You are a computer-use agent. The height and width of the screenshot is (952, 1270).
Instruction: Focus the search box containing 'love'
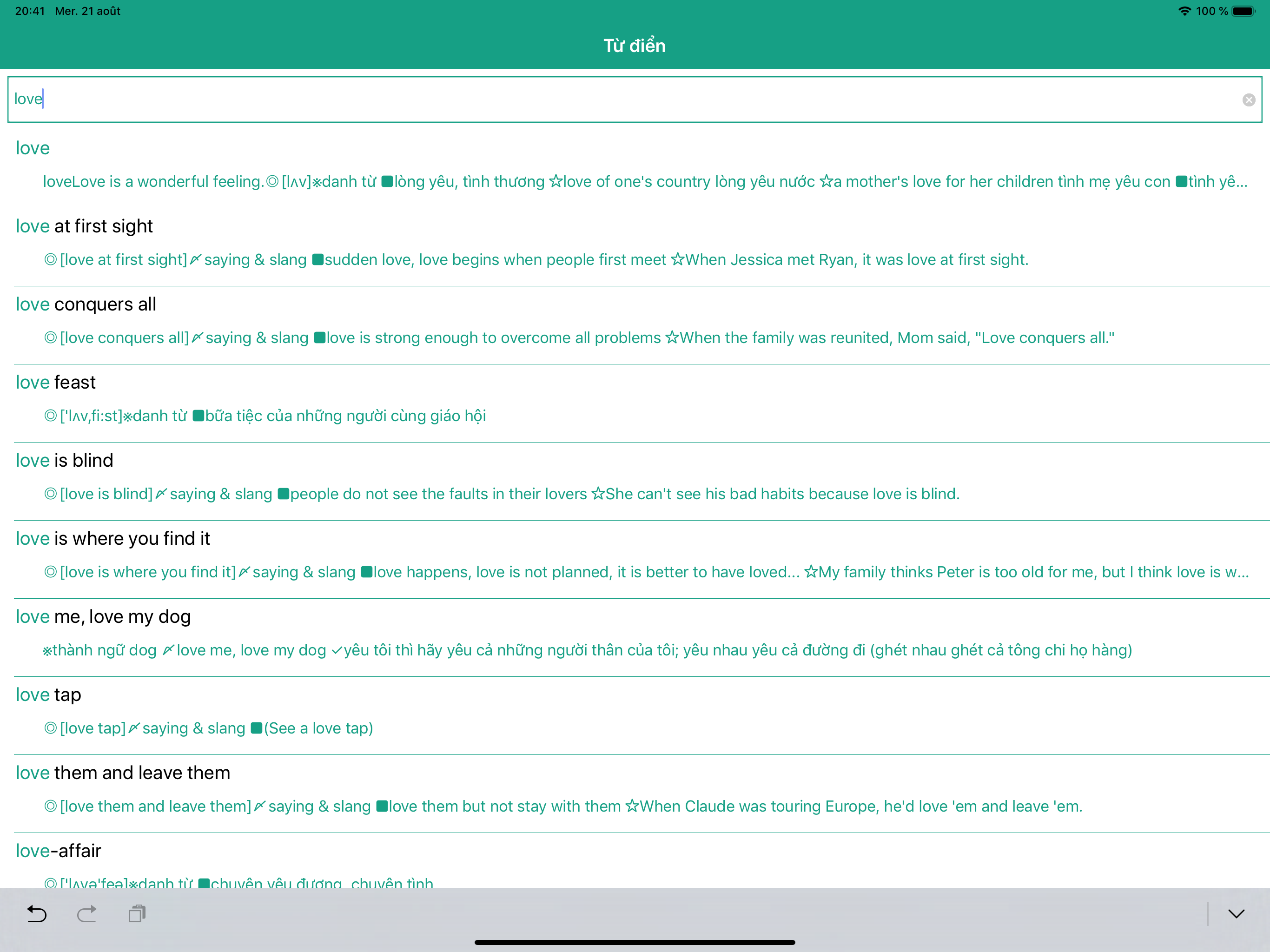pos(635,99)
